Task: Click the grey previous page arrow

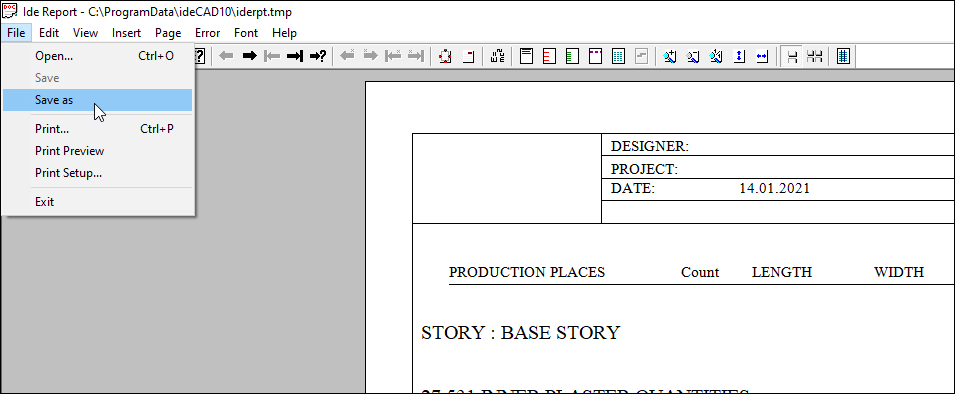Action: pos(226,57)
